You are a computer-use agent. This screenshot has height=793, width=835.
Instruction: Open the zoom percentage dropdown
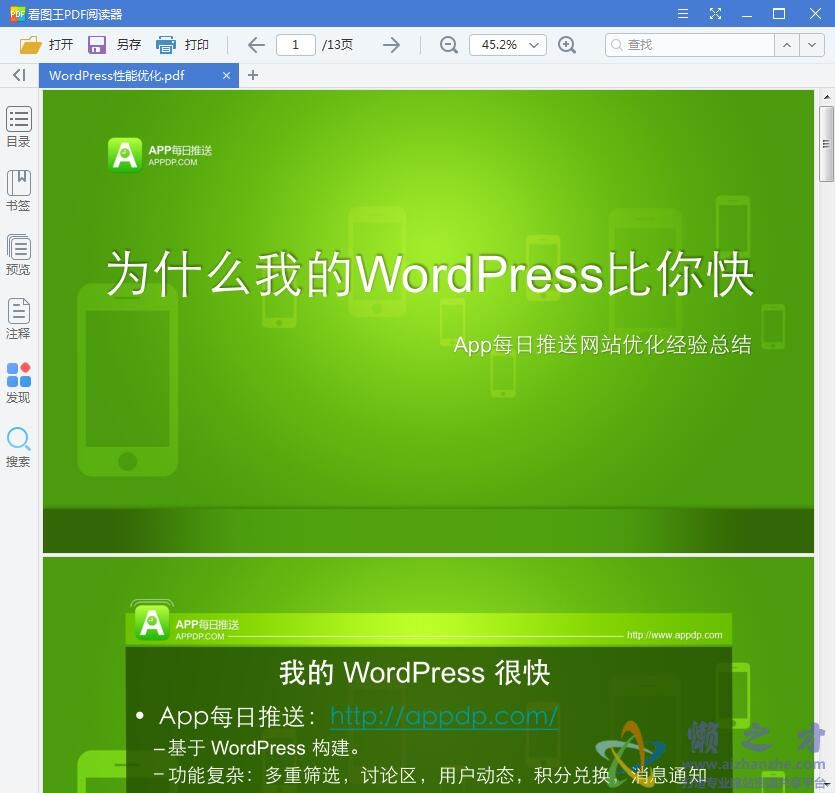coord(533,44)
